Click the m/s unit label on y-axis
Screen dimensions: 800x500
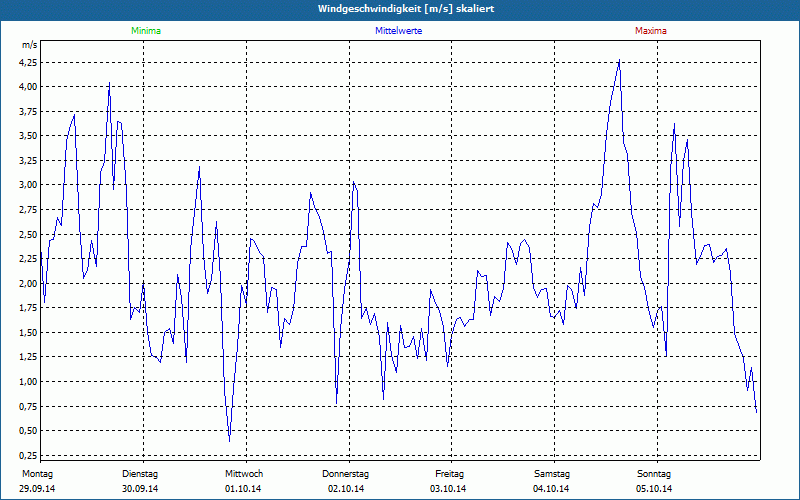pos(30,45)
